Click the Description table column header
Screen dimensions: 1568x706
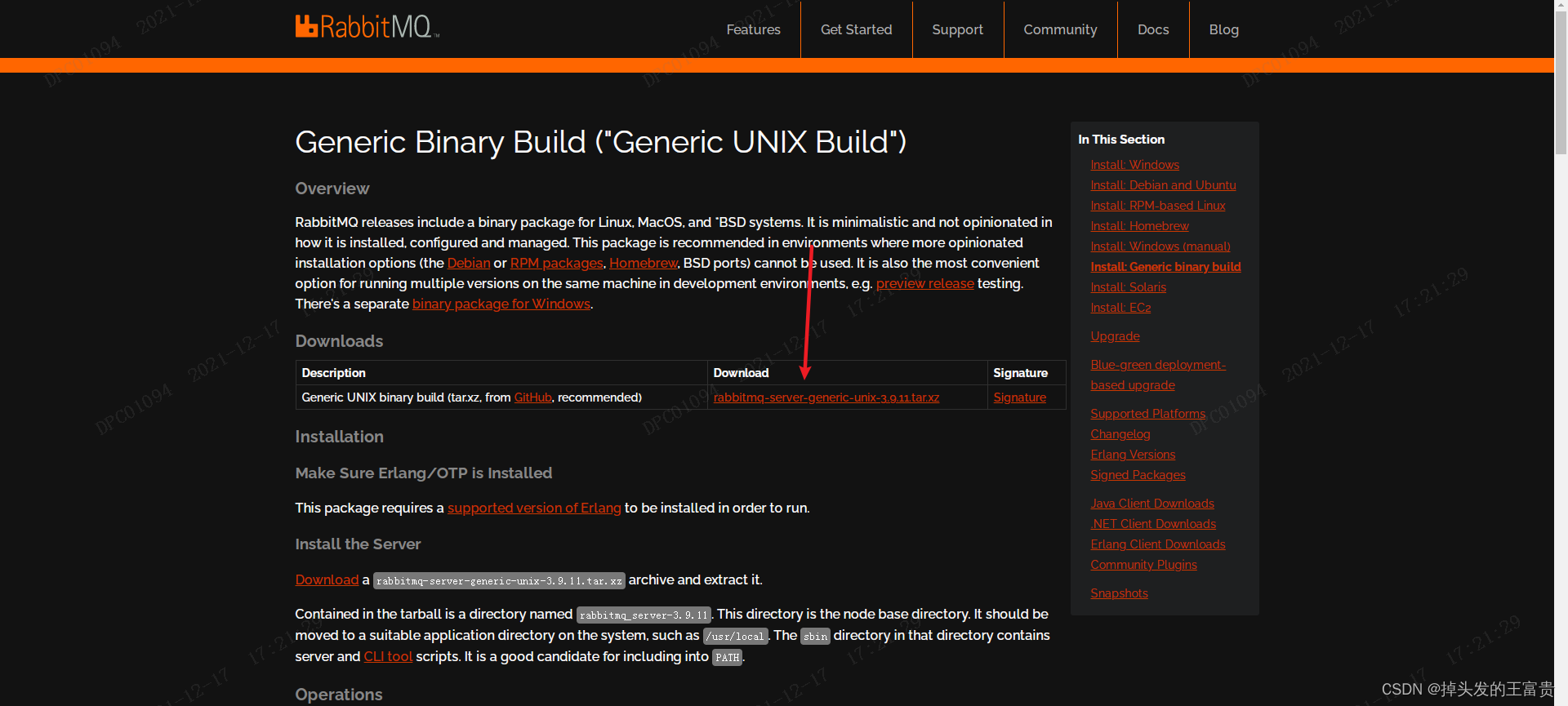click(x=333, y=373)
